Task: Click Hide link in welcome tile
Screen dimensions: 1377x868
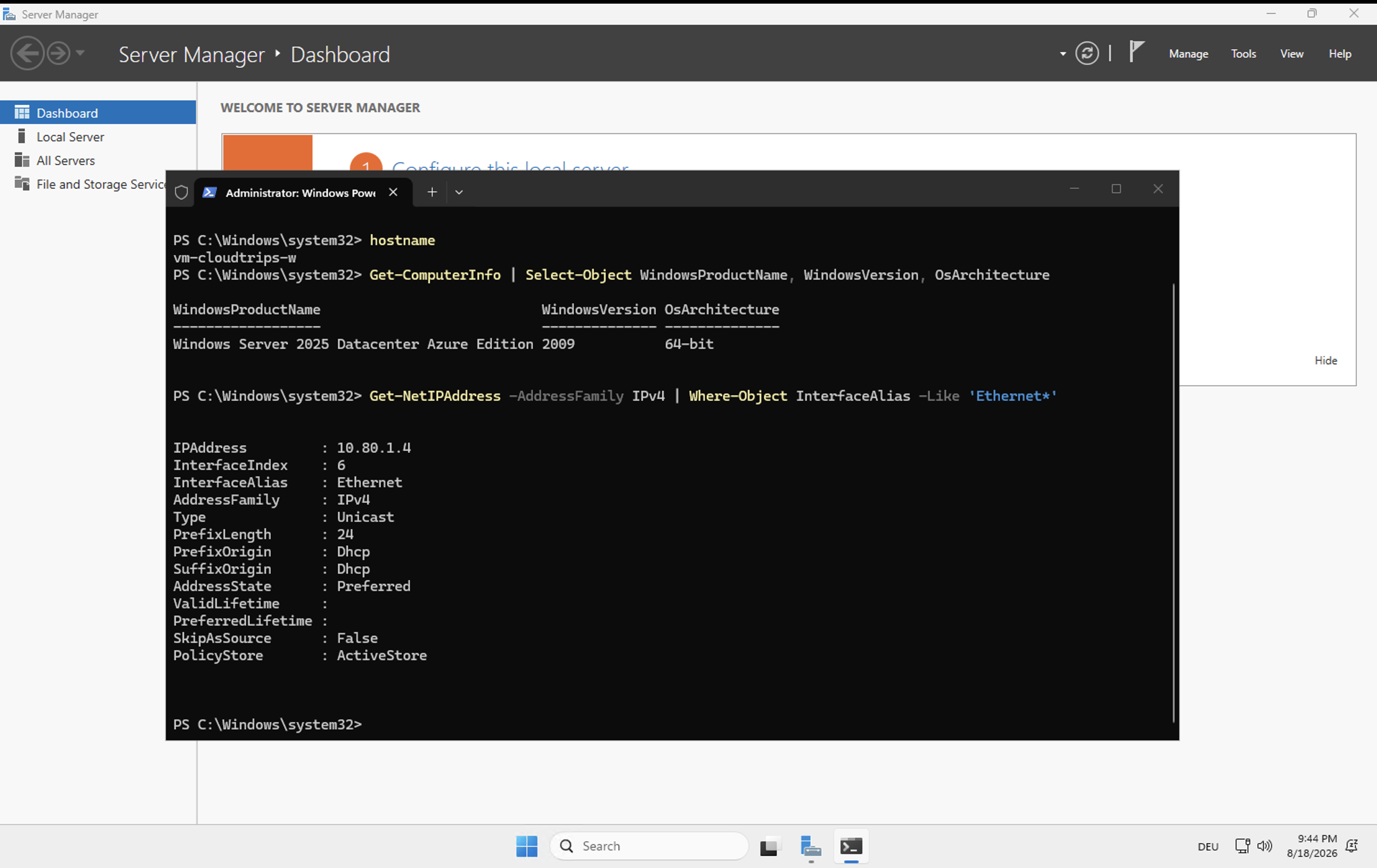Action: tap(1326, 360)
